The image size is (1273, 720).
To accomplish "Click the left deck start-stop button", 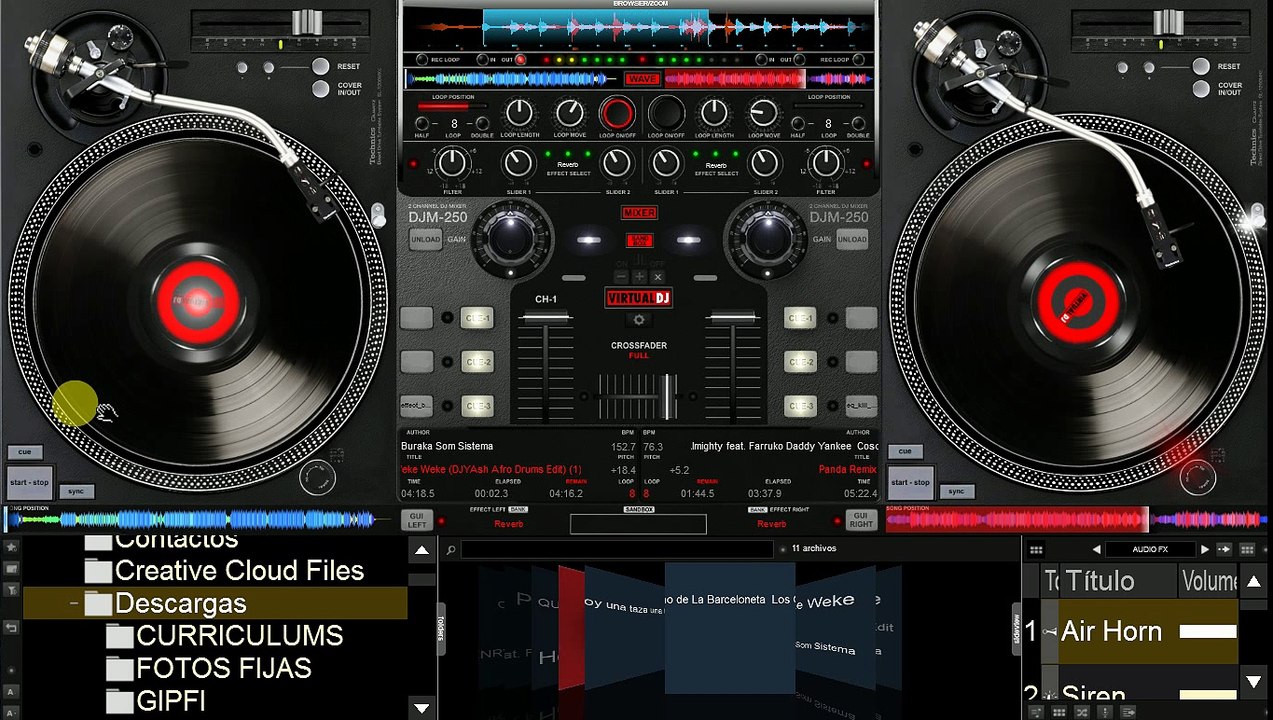I will coord(30,482).
